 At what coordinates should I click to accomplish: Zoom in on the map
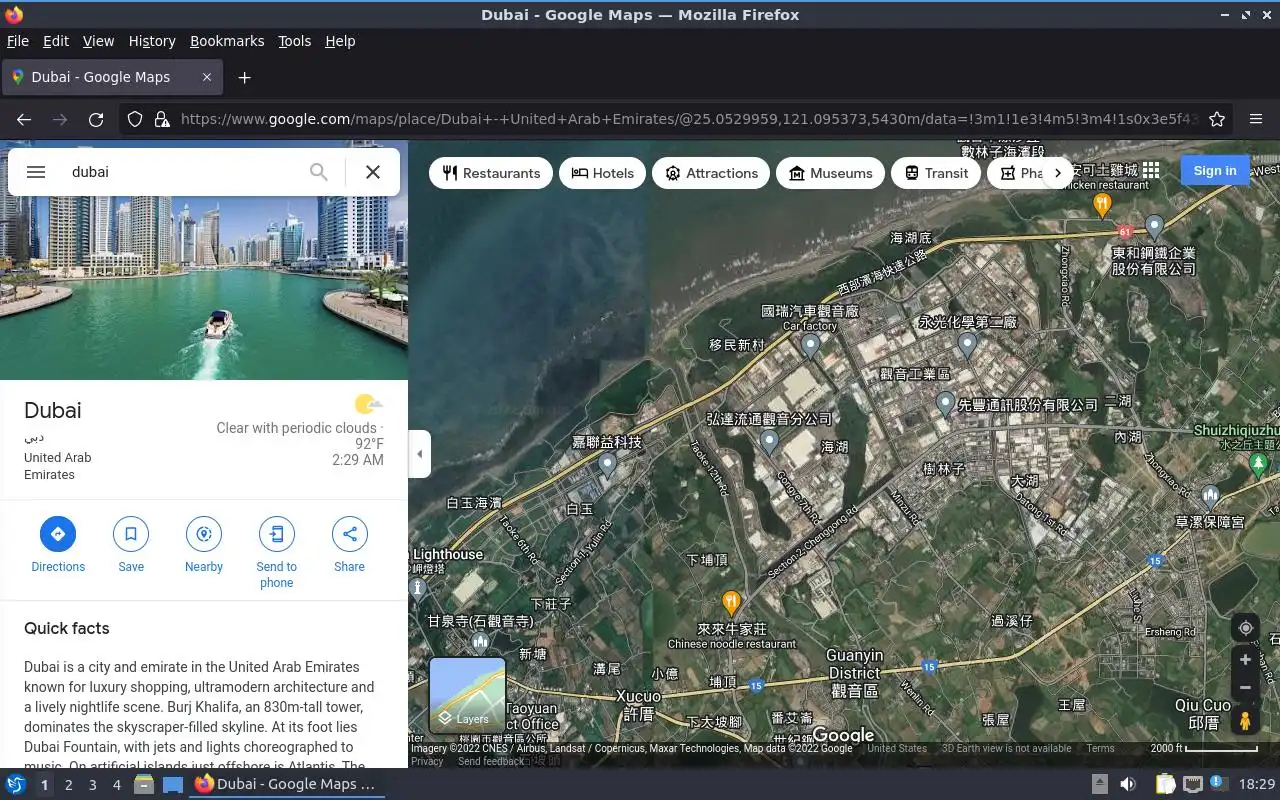coord(1245,660)
